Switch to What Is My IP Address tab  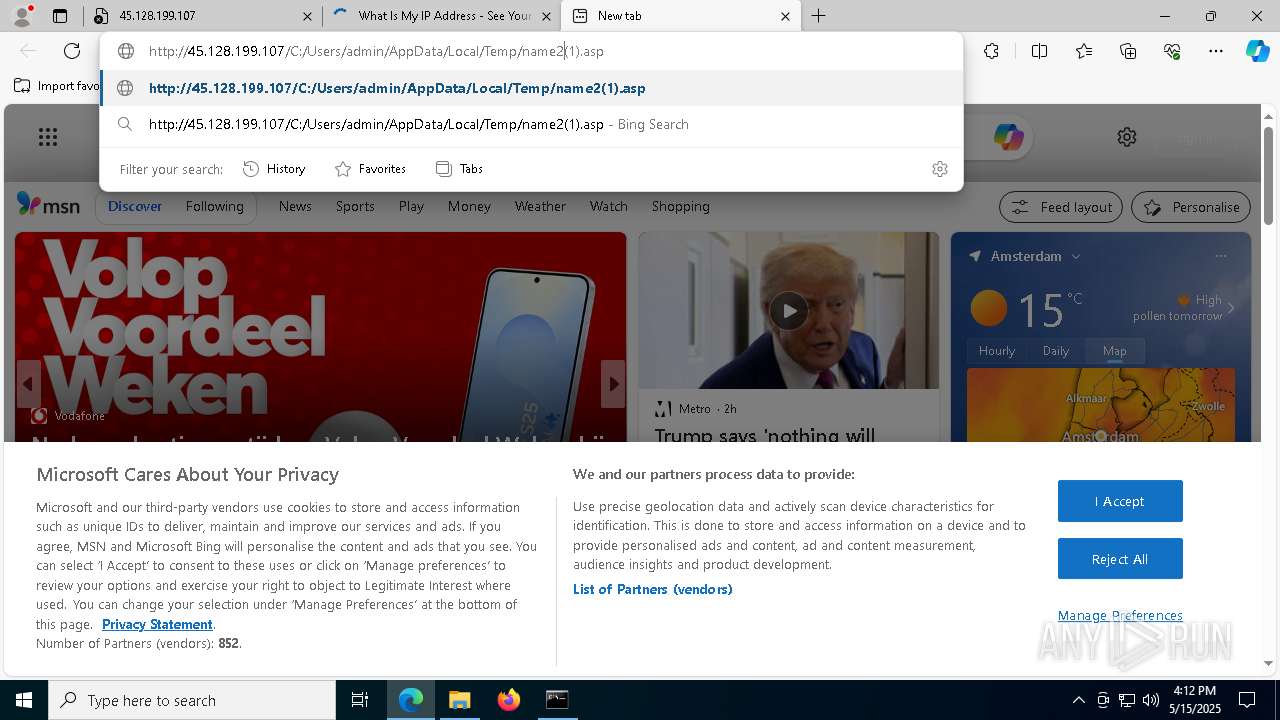coord(441,16)
